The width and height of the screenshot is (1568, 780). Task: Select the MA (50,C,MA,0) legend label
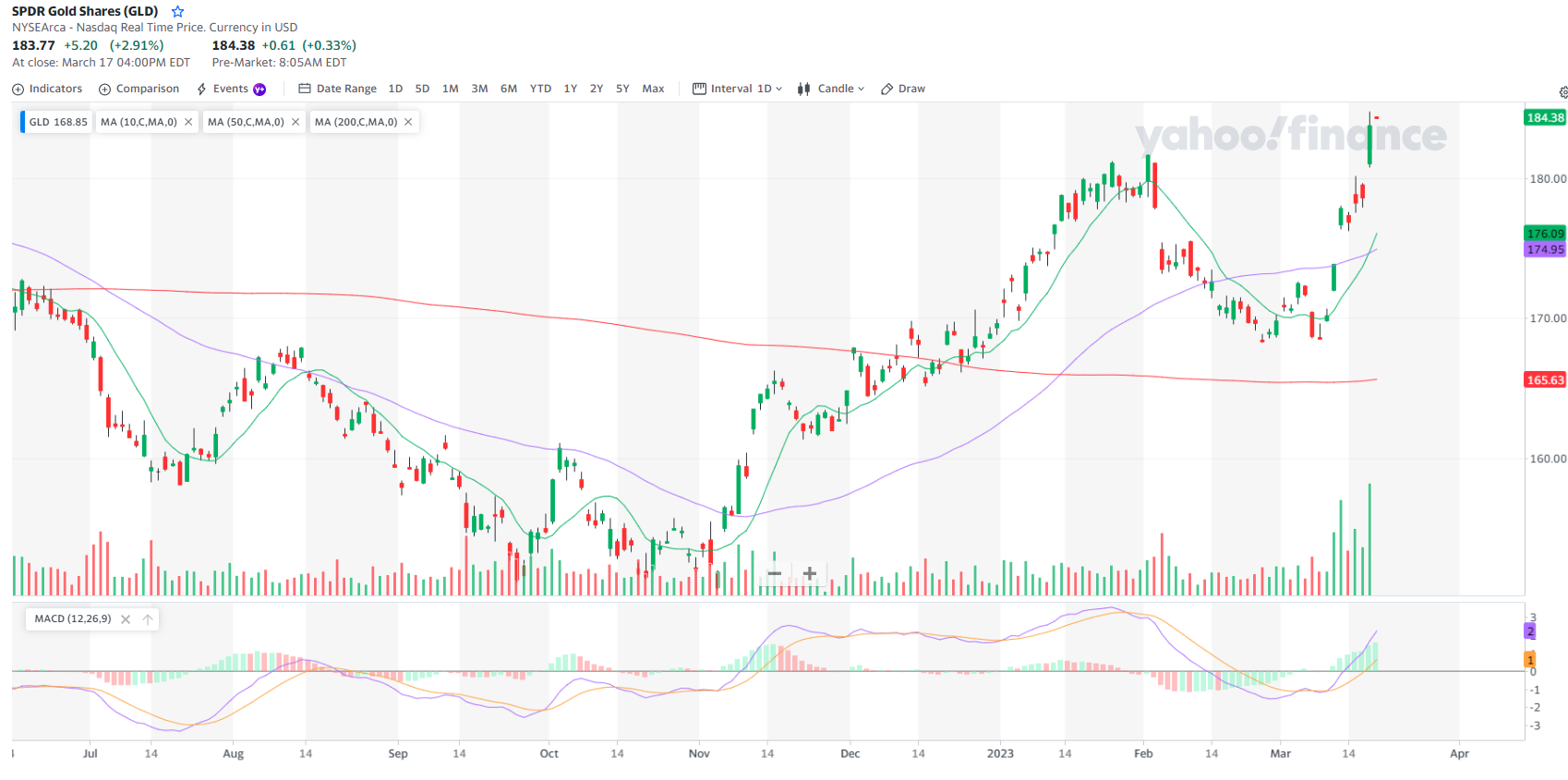(246, 122)
